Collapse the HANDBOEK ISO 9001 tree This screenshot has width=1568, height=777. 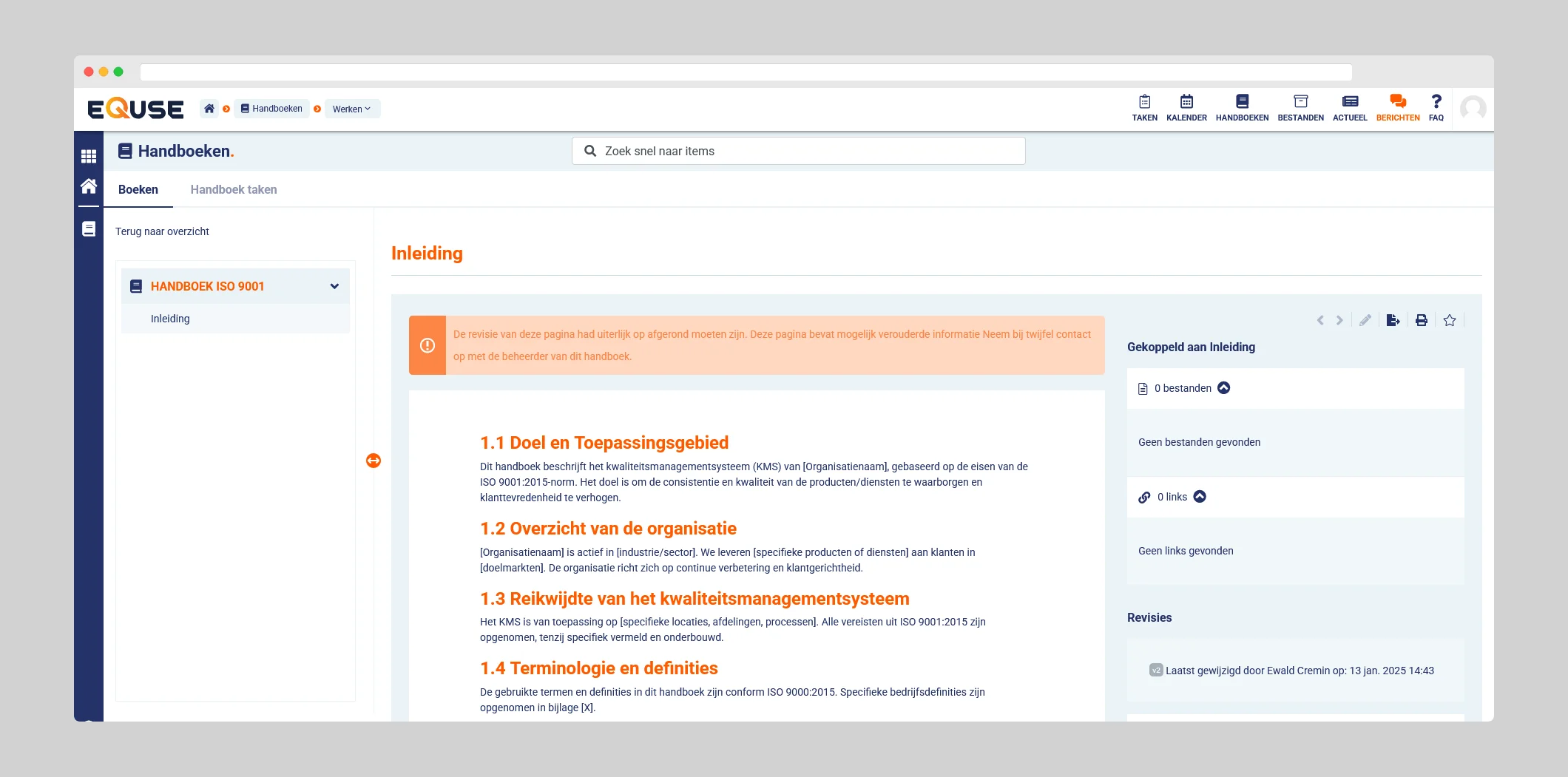[x=334, y=286]
